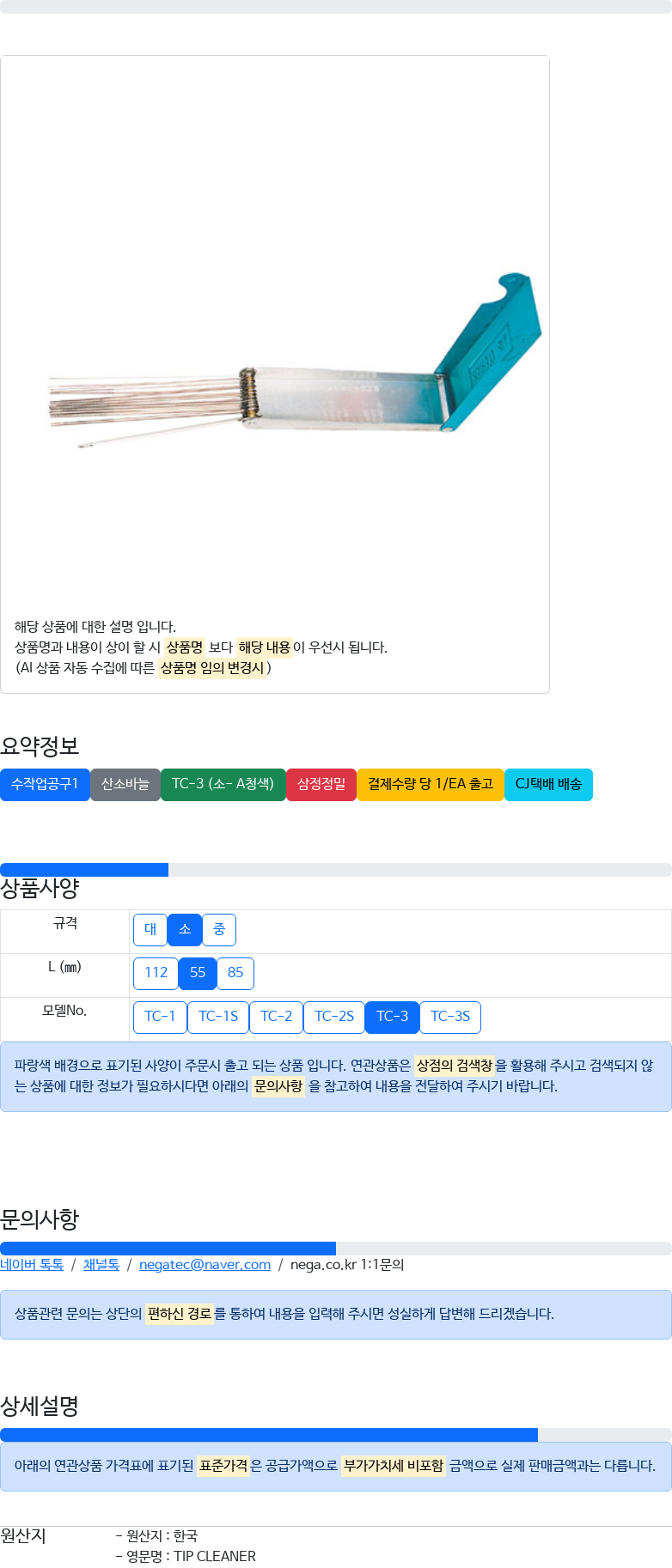This screenshot has height=1568, width=672.
Task: Click the 산소바늘 gray tag
Action: tap(125, 784)
